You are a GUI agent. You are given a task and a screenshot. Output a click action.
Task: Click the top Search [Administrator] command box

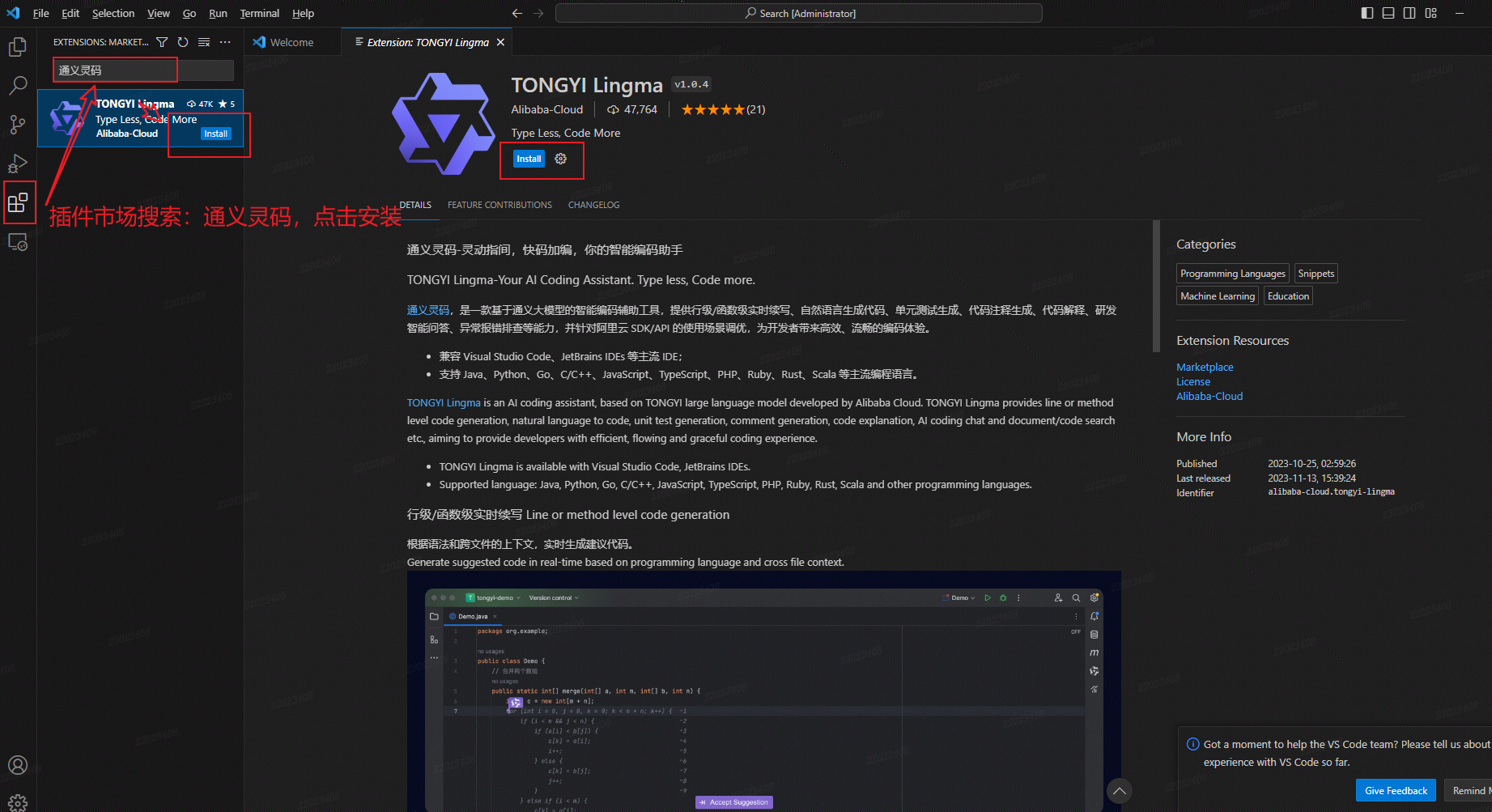(799, 13)
